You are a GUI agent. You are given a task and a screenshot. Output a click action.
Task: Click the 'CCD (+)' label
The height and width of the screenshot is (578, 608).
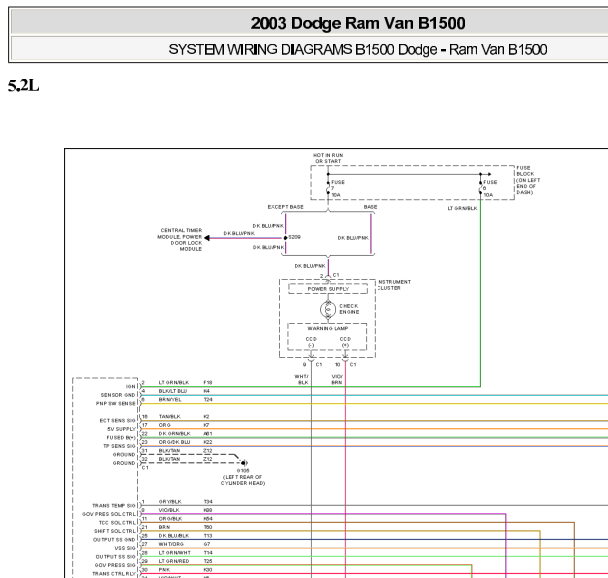tap(345, 342)
